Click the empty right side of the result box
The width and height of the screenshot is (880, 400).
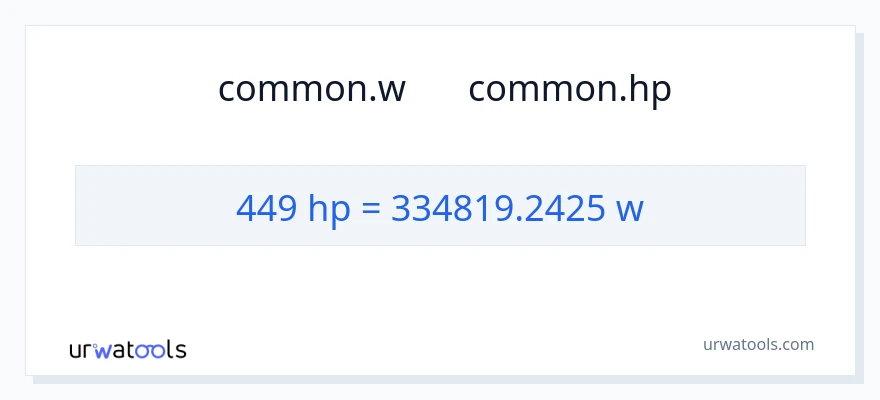(x=730, y=206)
